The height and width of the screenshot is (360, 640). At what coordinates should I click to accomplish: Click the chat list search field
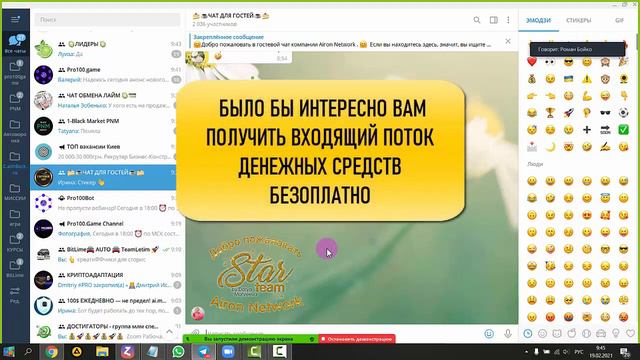coord(107,20)
